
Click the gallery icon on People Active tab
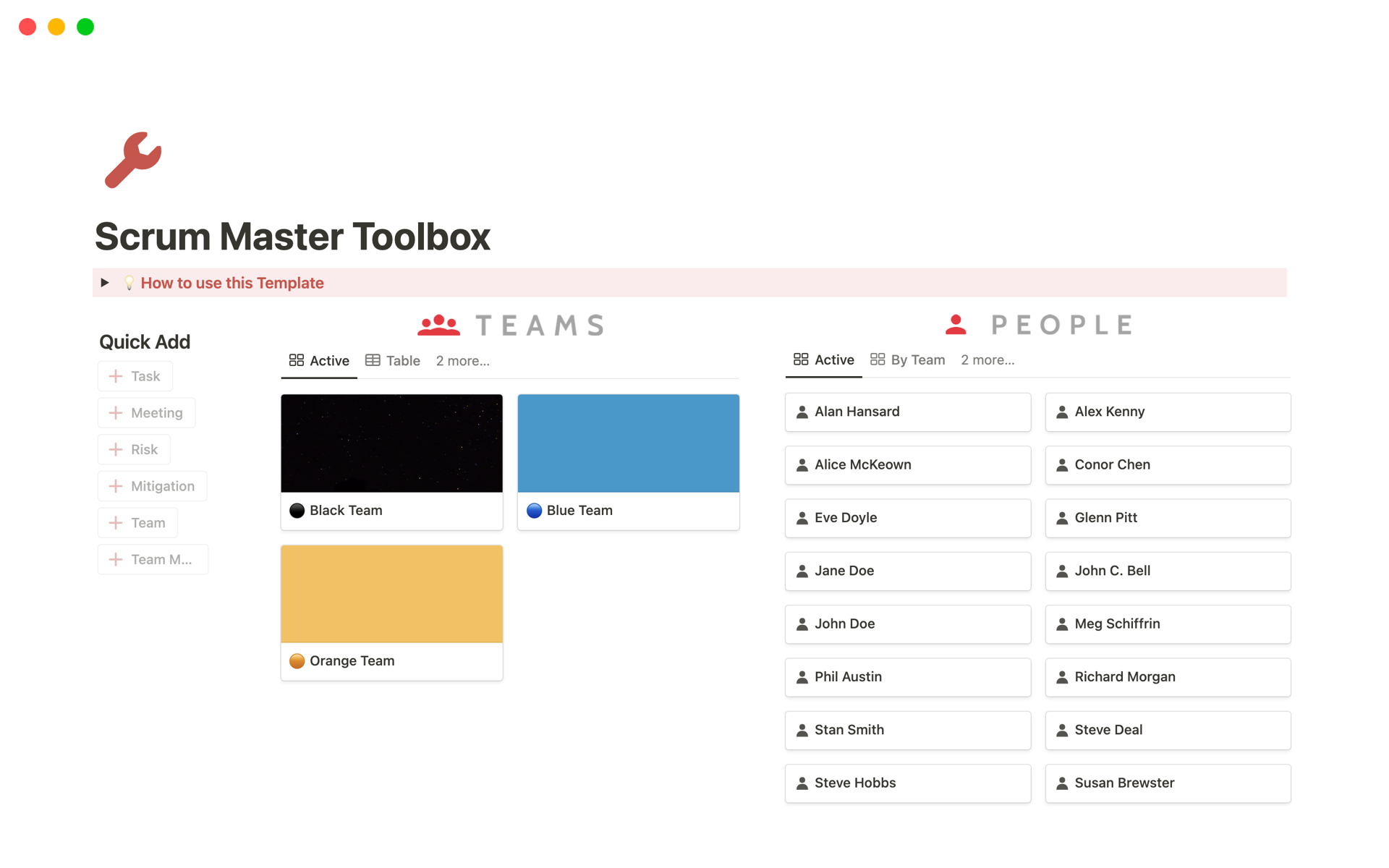(800, 359)
